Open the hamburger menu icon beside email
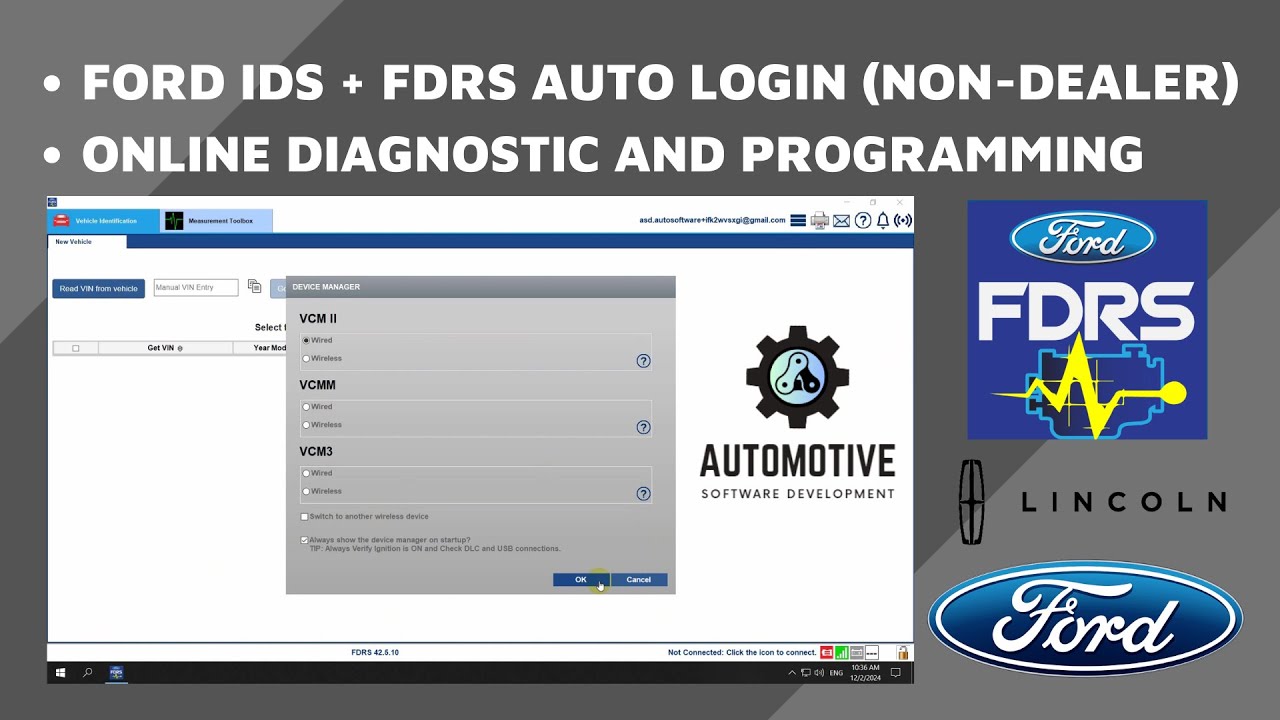 click(798, 220)
